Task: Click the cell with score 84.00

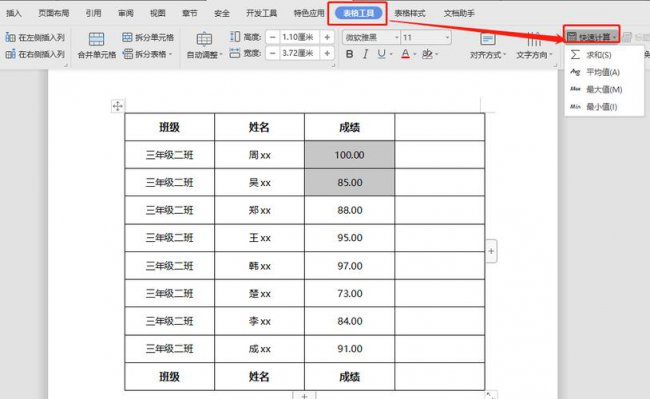Action: [349, 321]
